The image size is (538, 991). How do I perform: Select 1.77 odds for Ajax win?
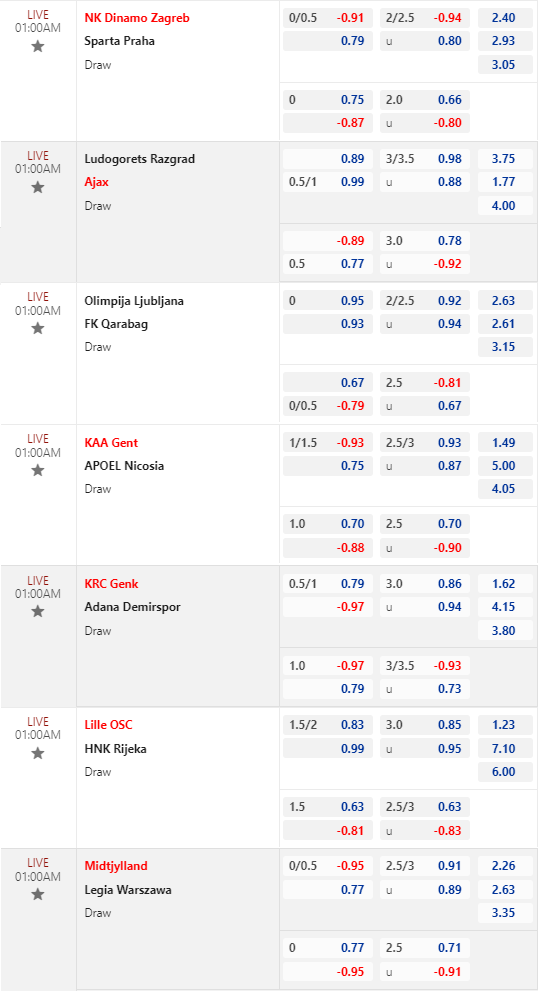pos(505,182)
